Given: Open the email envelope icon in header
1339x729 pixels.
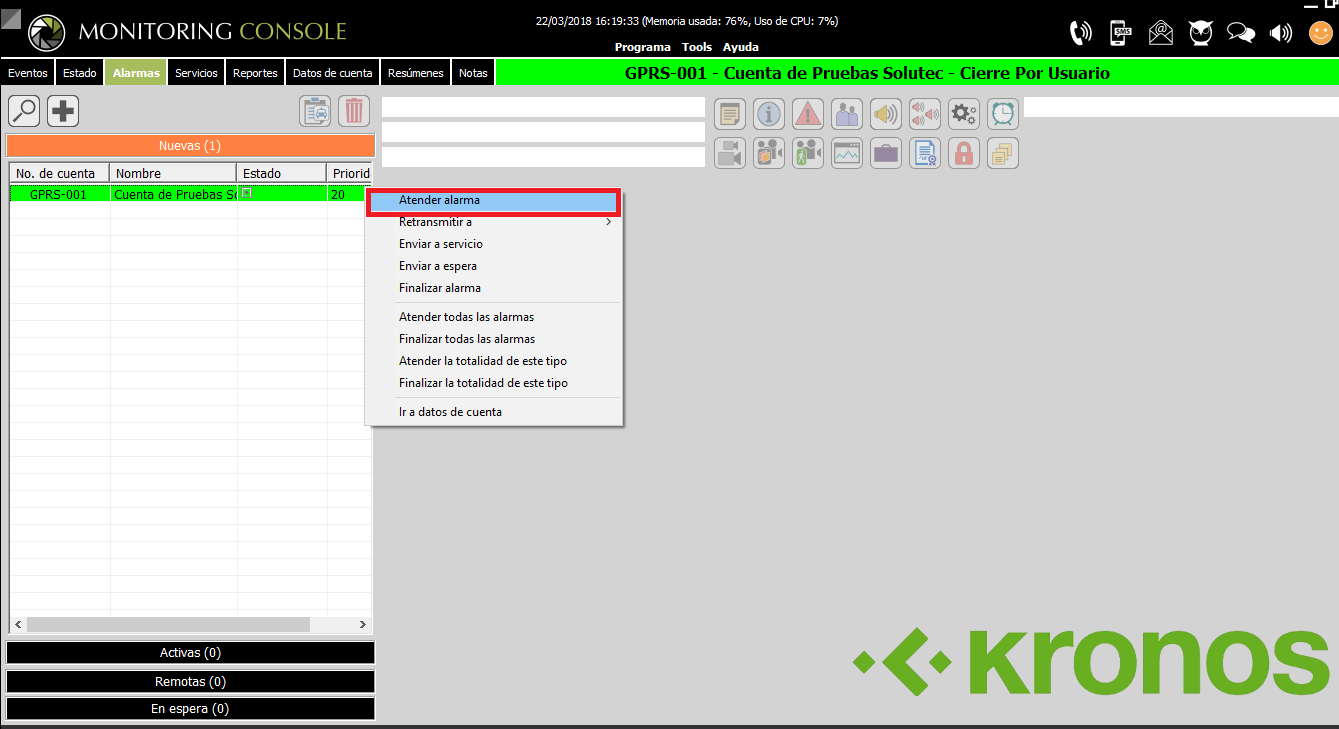Looking at the screenshot, I should [x=1161, y=33].
